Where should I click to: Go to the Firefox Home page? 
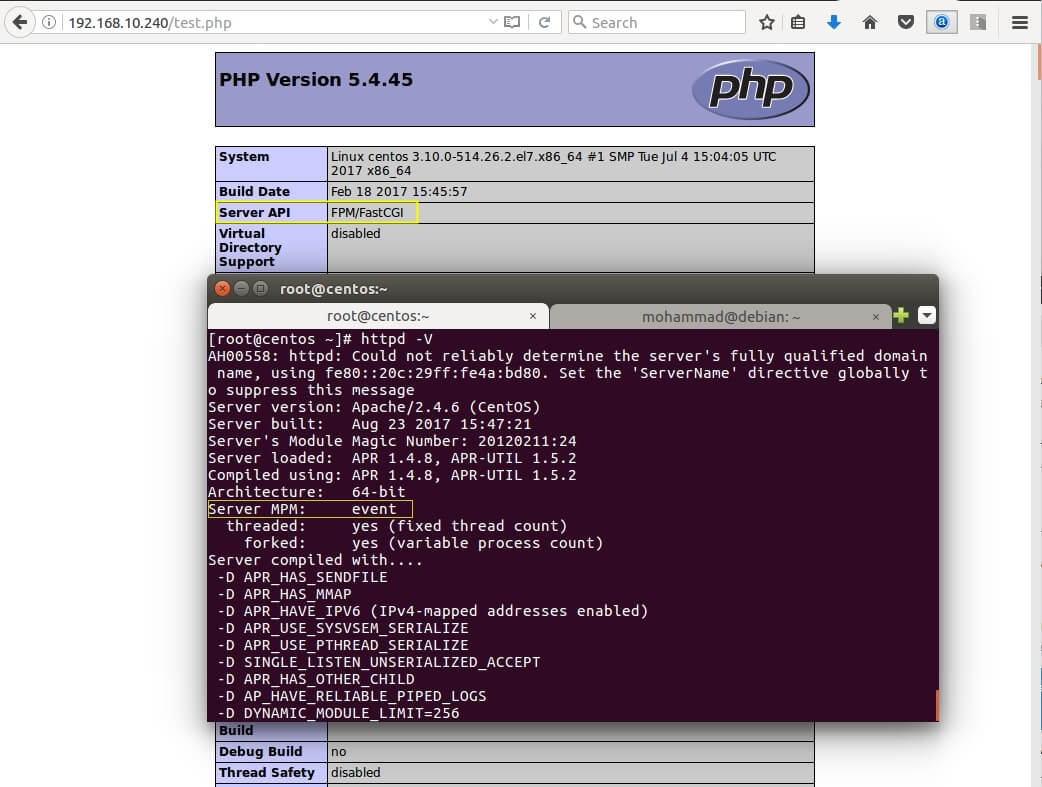870,22
